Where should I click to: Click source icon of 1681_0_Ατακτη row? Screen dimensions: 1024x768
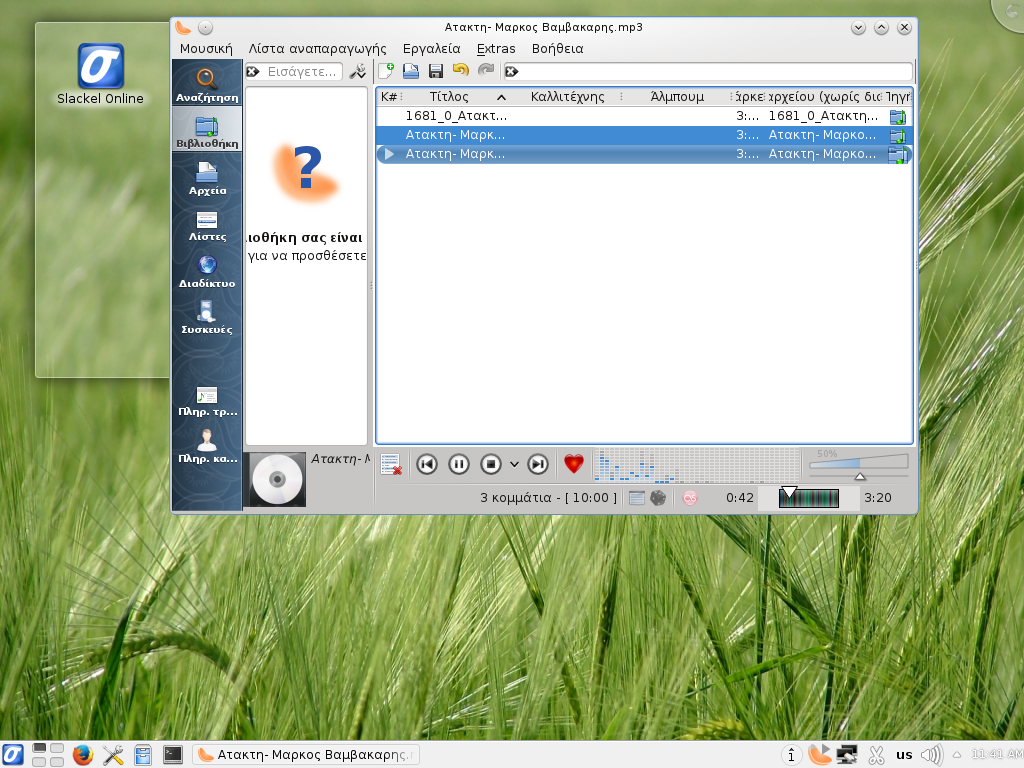pyautogui.click(x=898, y=117)
